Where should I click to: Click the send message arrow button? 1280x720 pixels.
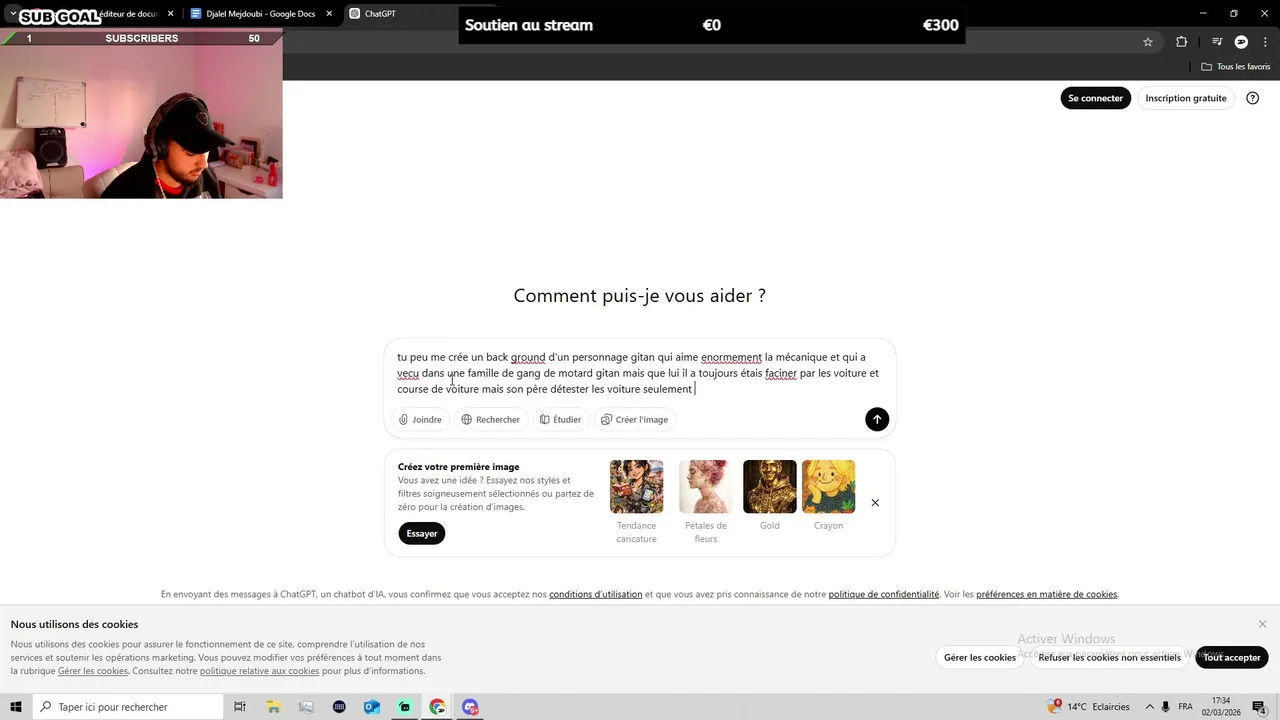tap(877, 419)
